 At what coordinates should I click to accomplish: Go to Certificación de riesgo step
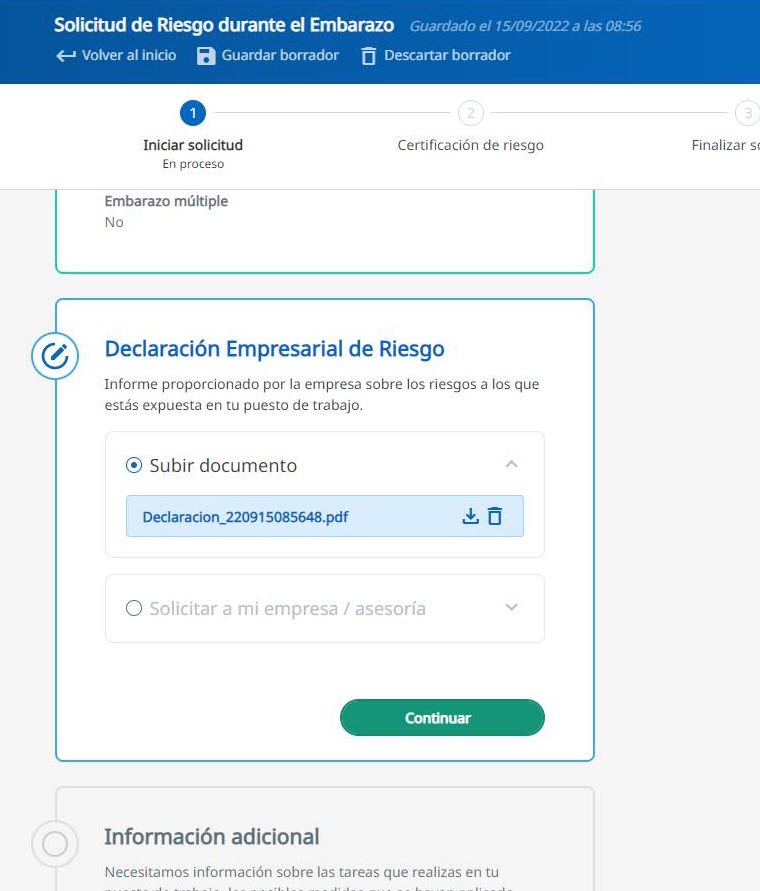tap(470, 145)
